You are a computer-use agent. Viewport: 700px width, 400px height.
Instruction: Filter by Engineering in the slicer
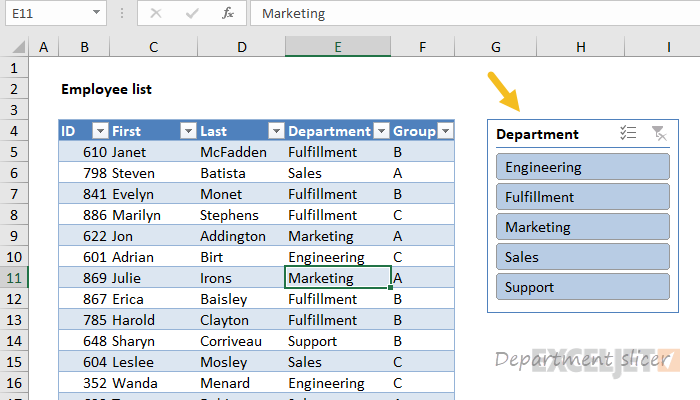(583, 167)
